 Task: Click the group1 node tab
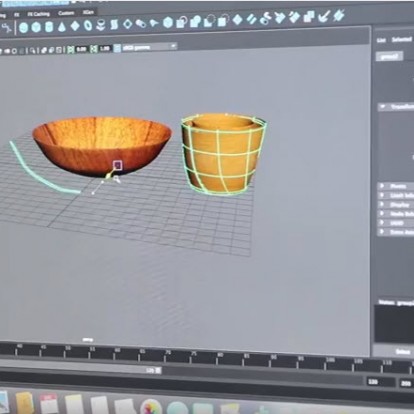[389, 56]
